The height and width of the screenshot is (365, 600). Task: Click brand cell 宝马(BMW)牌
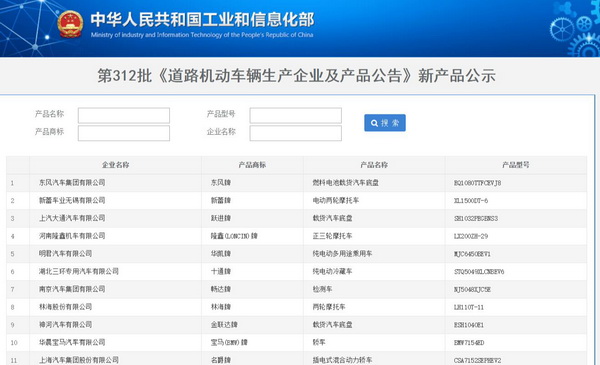(x=229, y=342)
